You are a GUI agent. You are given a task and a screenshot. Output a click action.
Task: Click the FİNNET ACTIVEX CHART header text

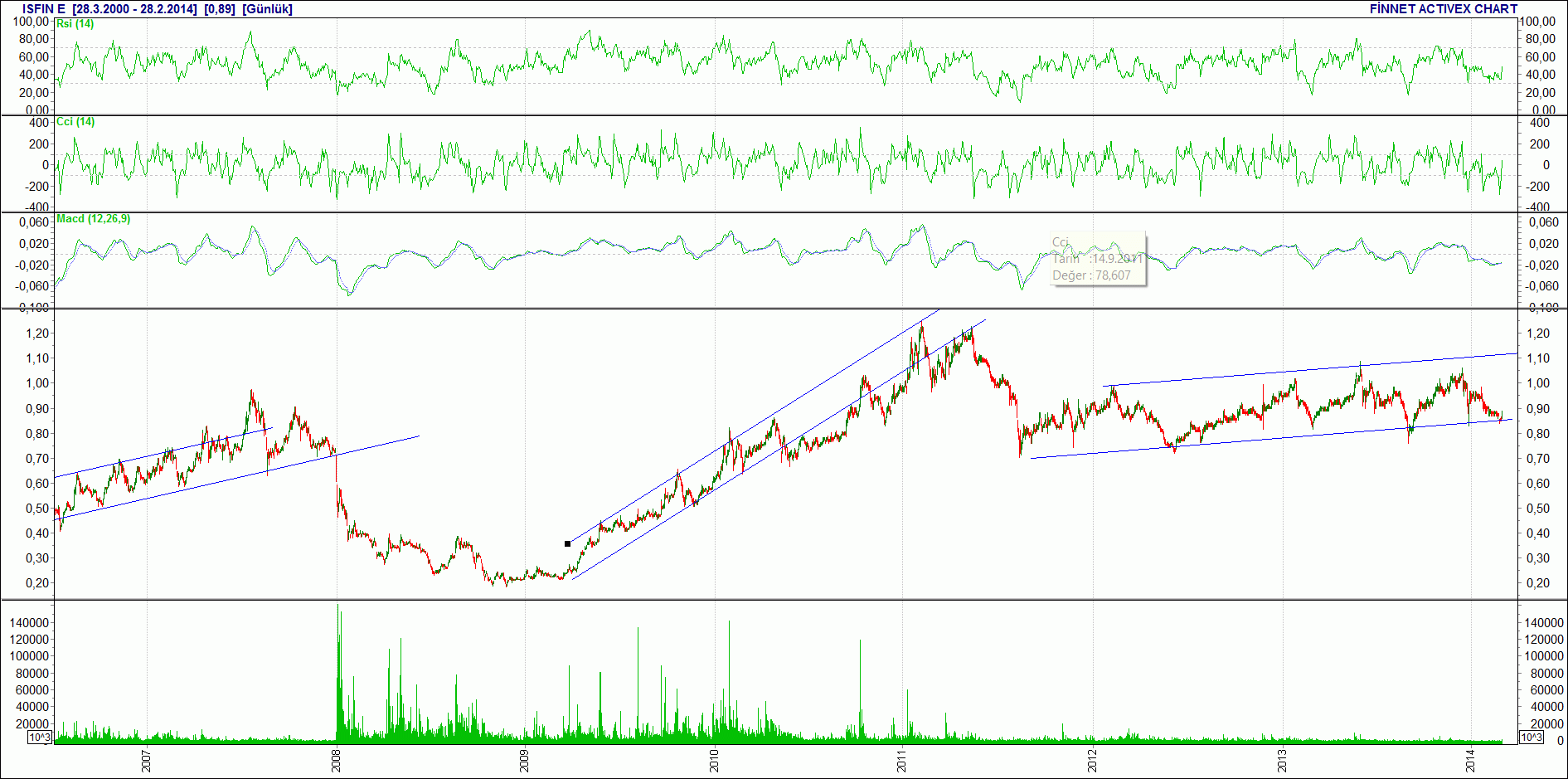tap(1444, 9)
